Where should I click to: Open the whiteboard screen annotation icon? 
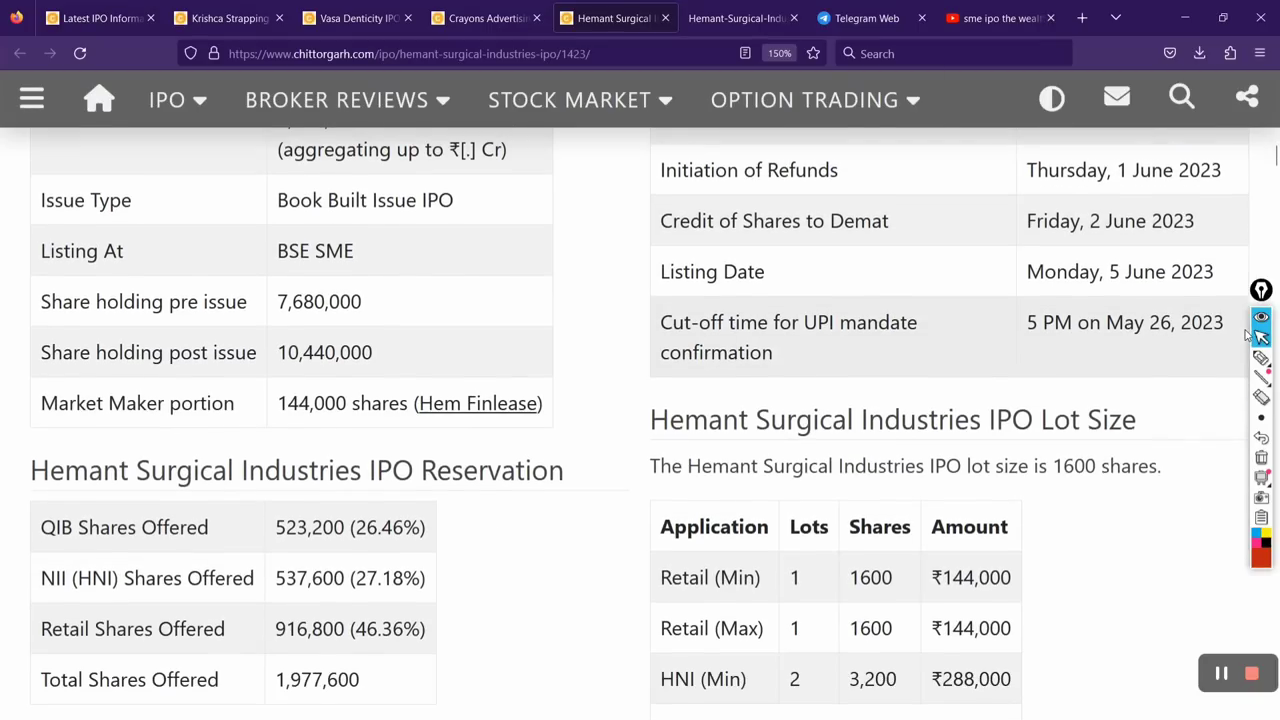coord(1261,478)
